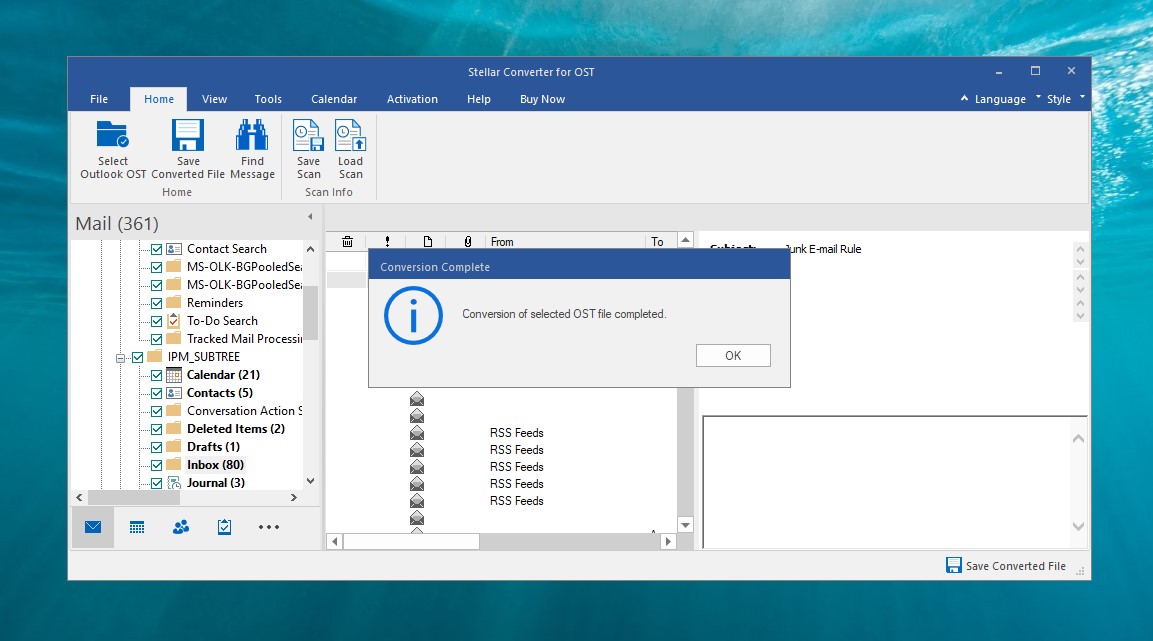Sort by the deleted trash column icon
The image size is (1153, 641).
(347, 241)
